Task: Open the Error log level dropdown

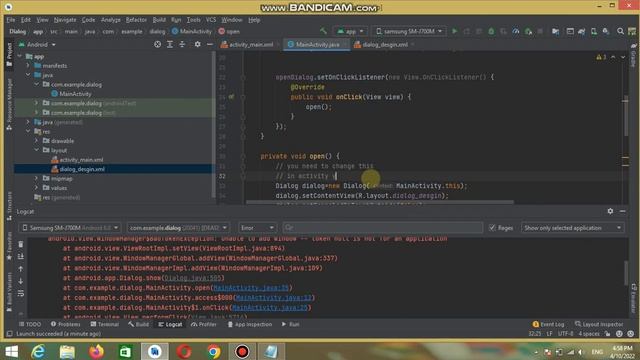Action: pyautogui.click(x=257, y=228)
